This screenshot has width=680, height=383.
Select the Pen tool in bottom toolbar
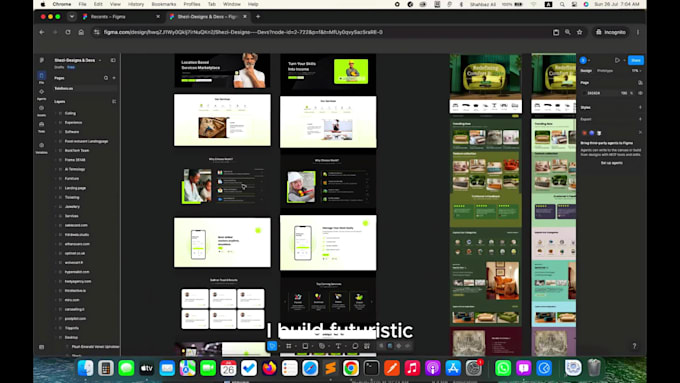322,346
